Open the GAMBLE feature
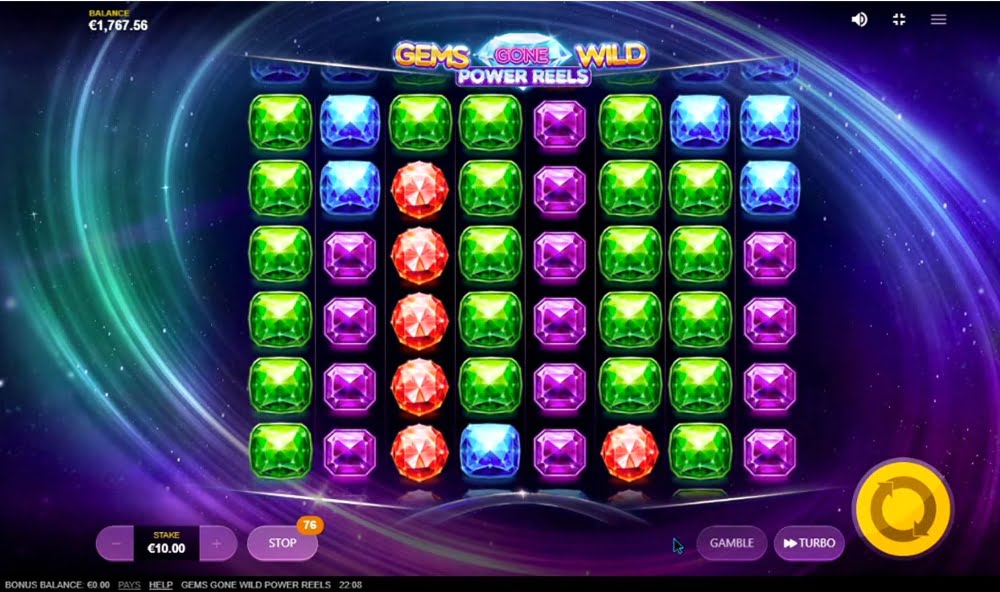Viewport: 1000px width, 592px height. (x=732, y=543)
